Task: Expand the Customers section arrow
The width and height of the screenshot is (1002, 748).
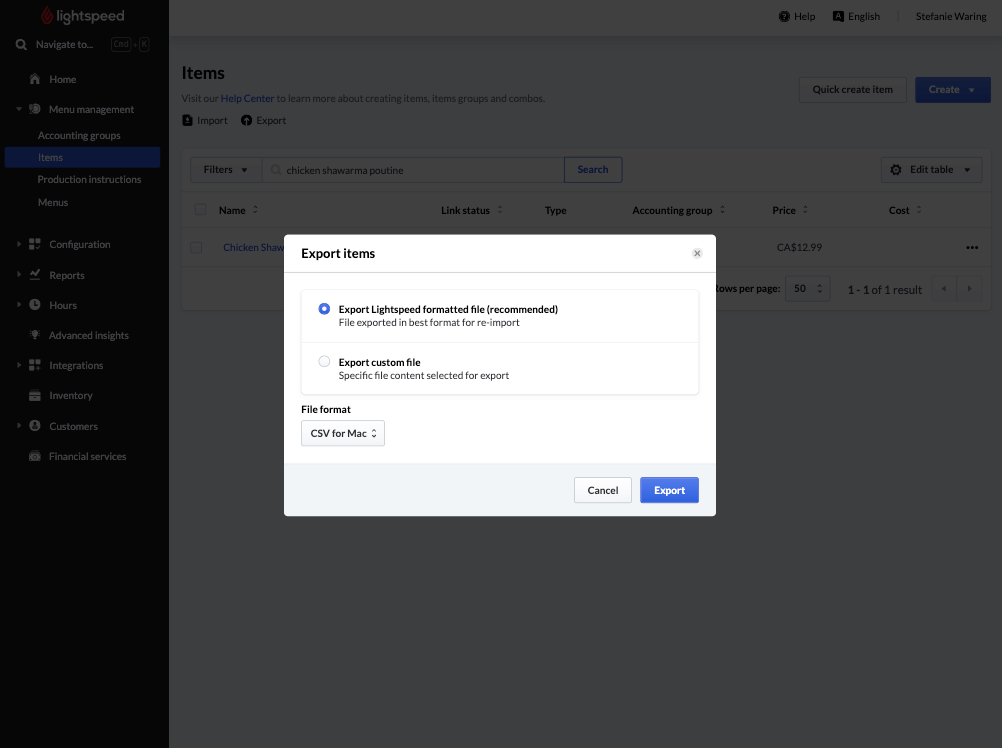Action: click(19, 425)
